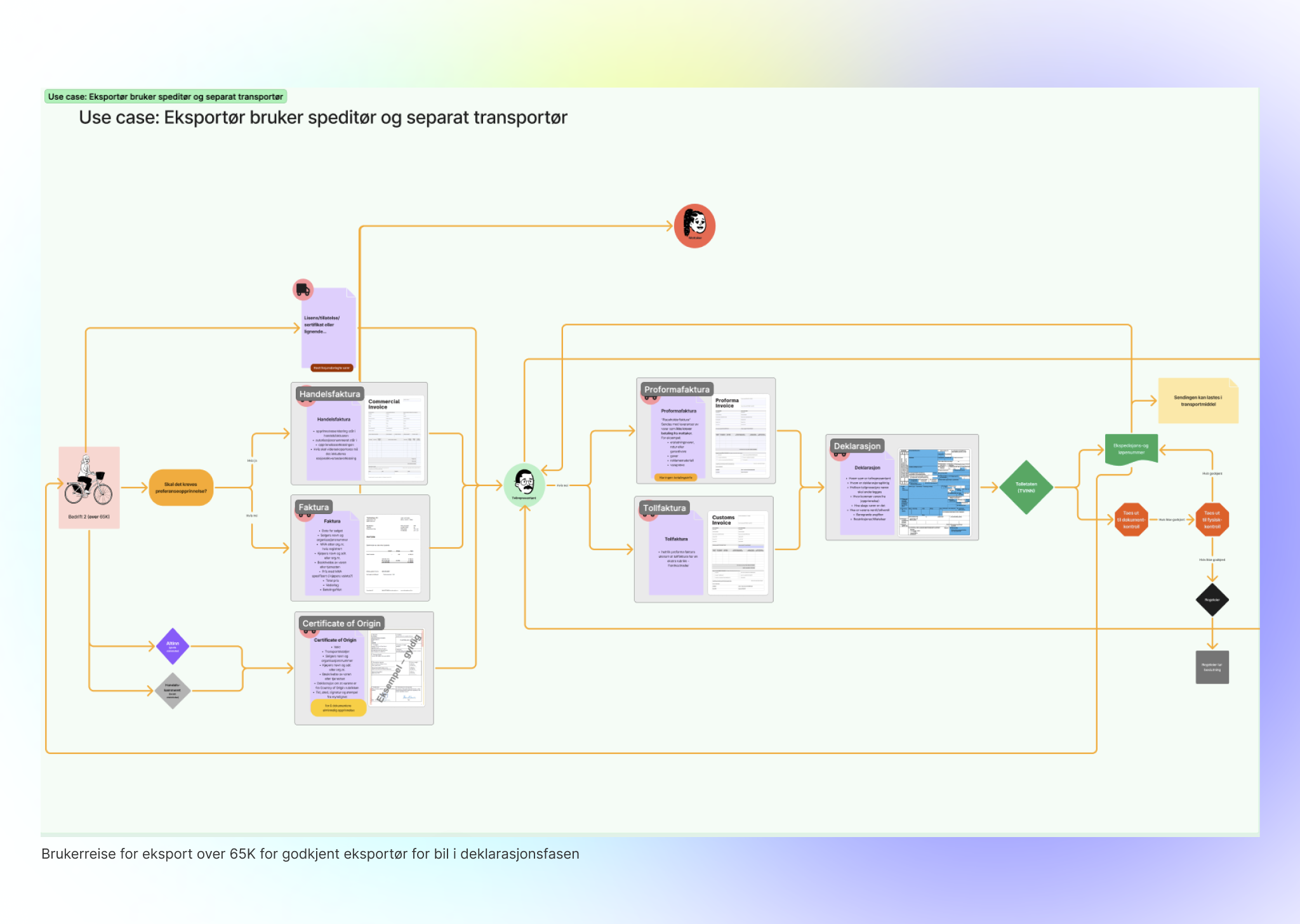The width and height of the screenshot is (1300, 924).
Task: Click the grey Handelskammeret diamond
Action: [x=173, y=690]
